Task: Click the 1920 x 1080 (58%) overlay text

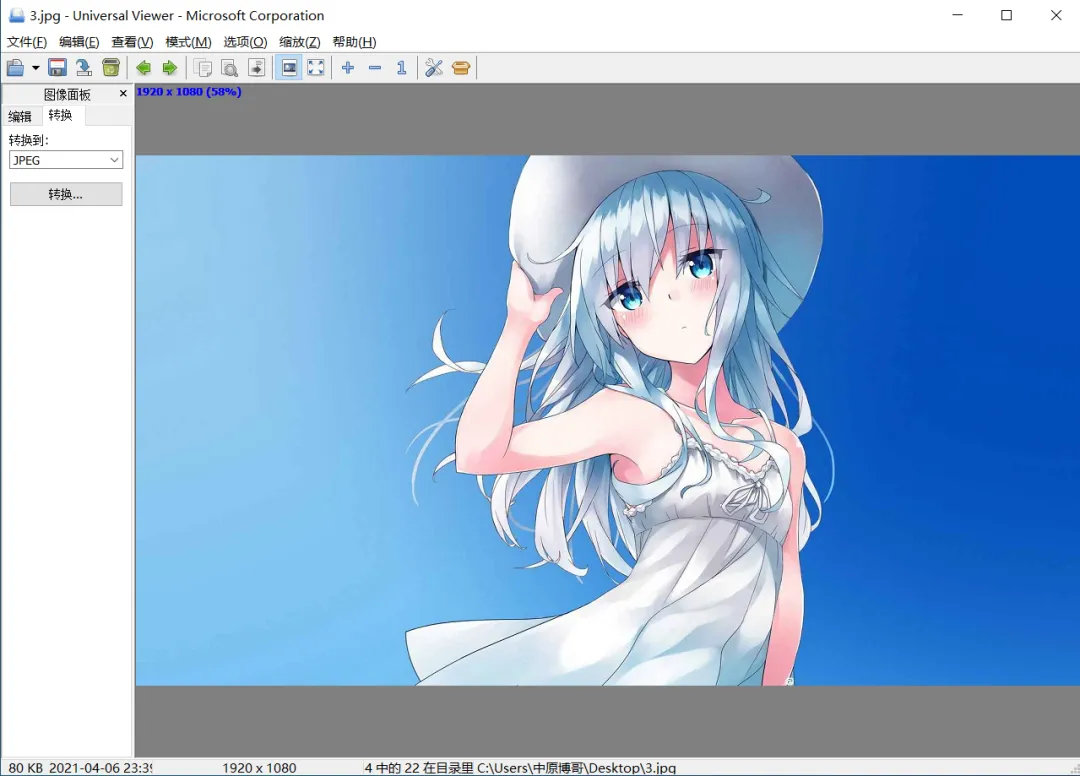Action: pyautogui.click(x=189, y=92)
